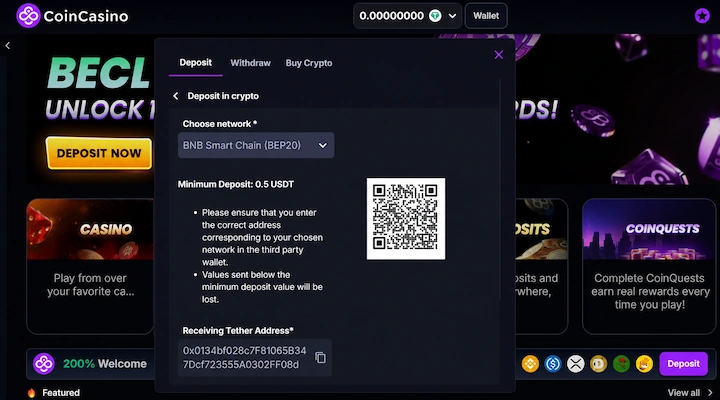Click the dialog vertical scrollbar

pos(500,189)
